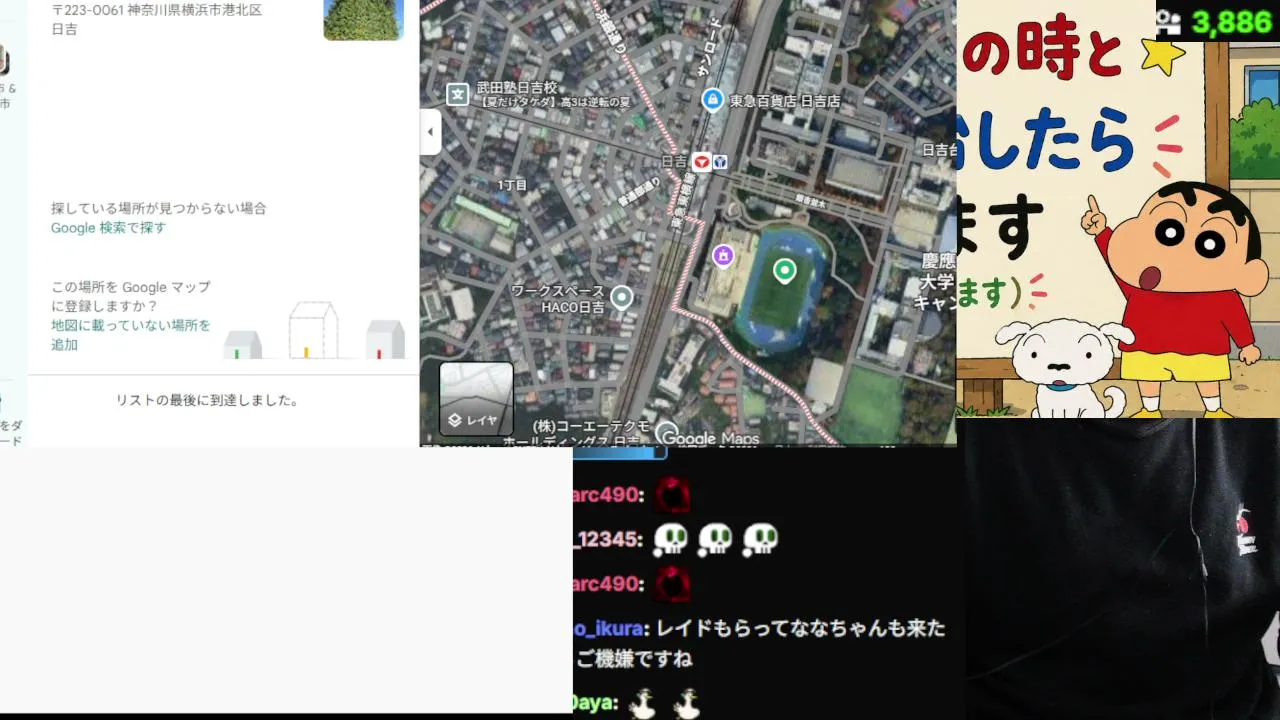This screenshot has width=1280, height=720.
Task: Collapse the Google Maps side panel arrow
Action: pyautogui.click(x=431, y=132)
